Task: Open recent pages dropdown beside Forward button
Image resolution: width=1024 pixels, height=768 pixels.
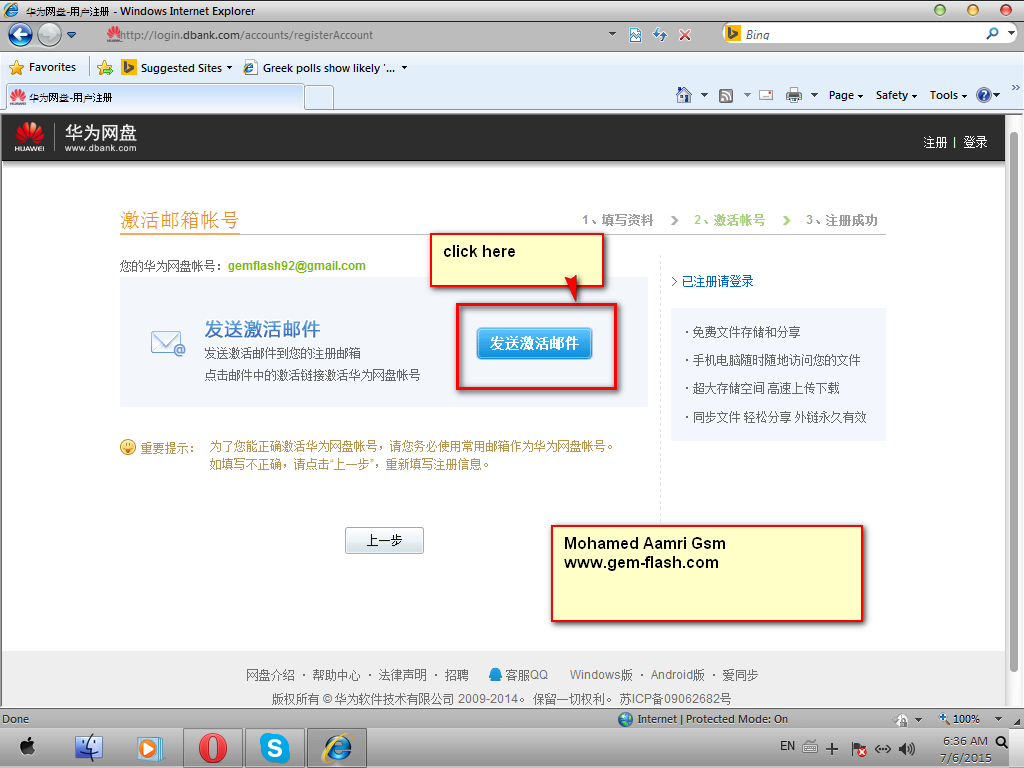Action: pos(71,35)
